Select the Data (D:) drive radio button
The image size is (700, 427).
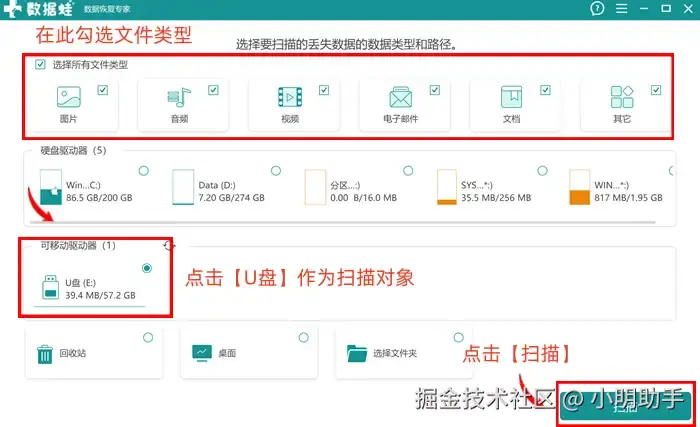[x=276, y=171]
